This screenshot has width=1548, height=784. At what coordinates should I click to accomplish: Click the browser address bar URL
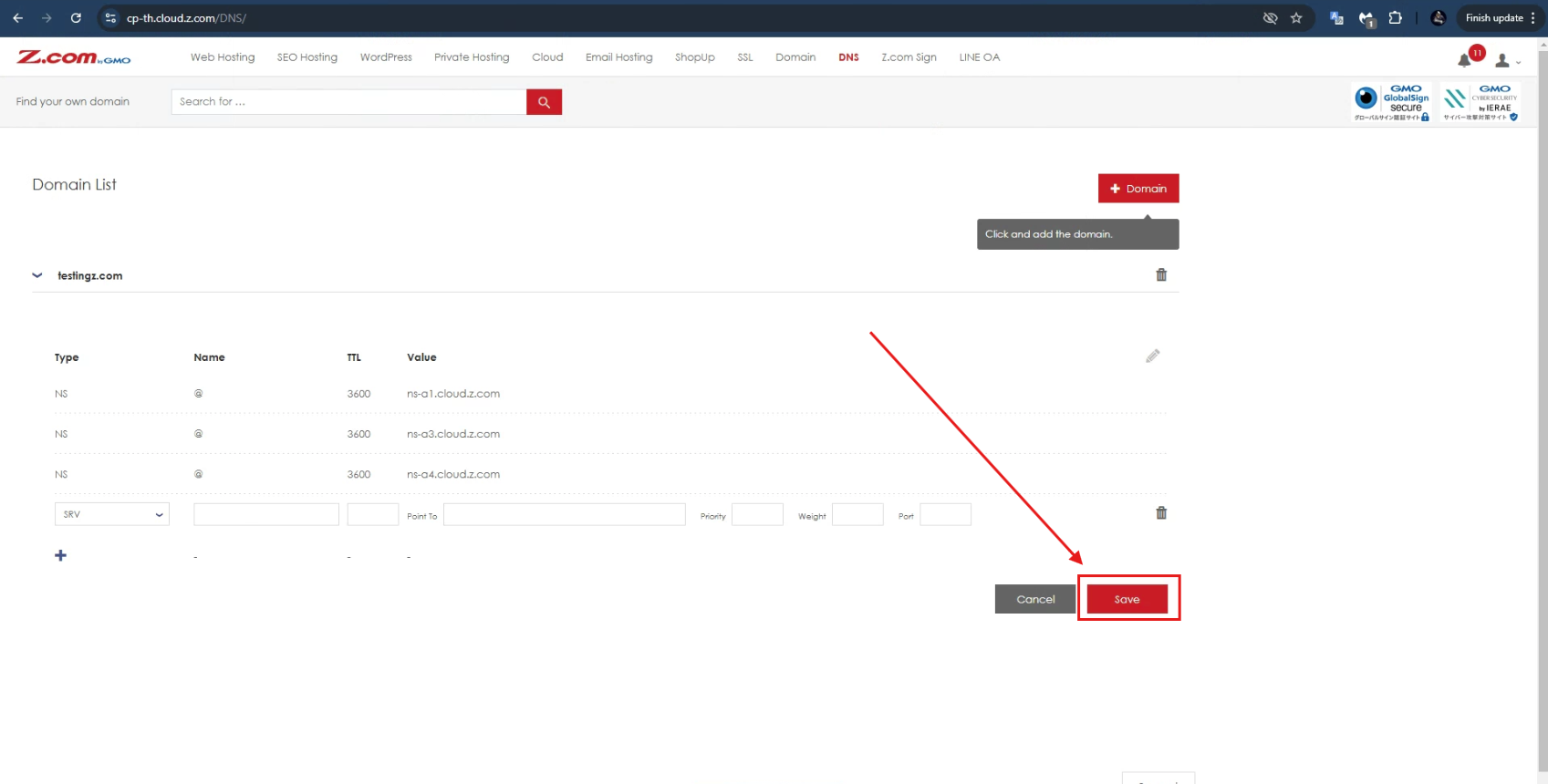tap(186, 18)
